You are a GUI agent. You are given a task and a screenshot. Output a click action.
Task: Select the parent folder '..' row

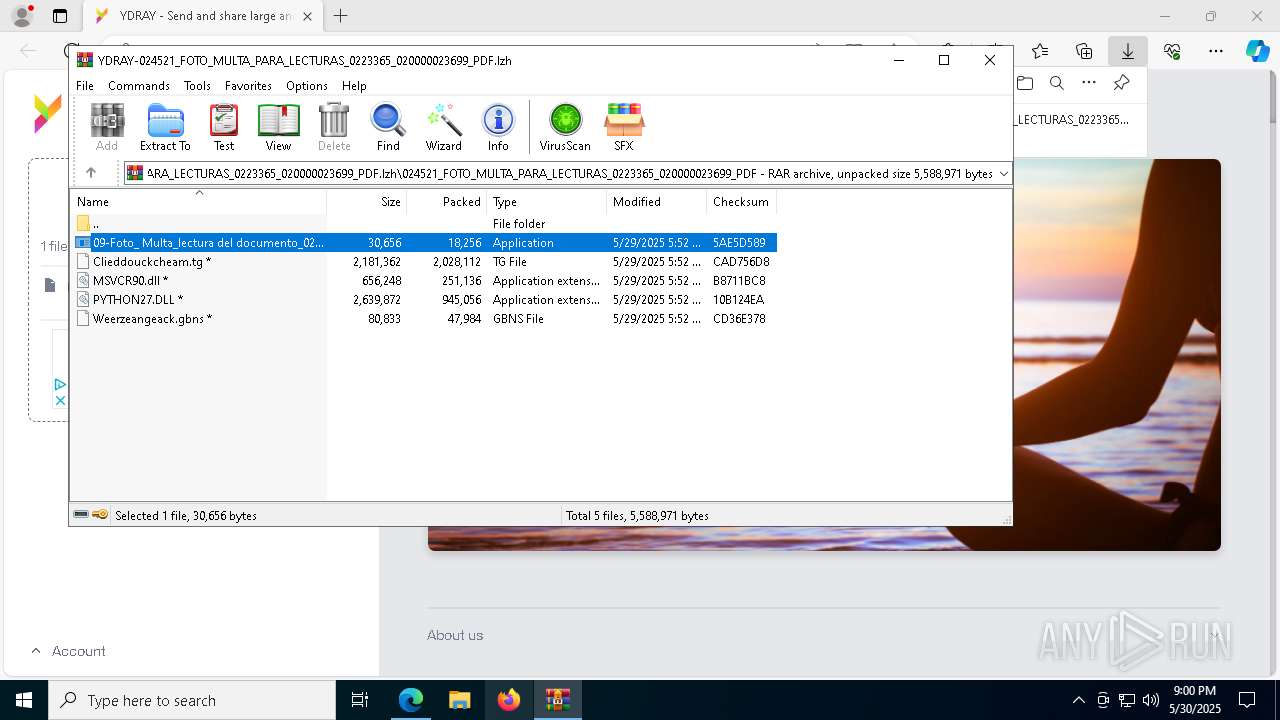423,224
